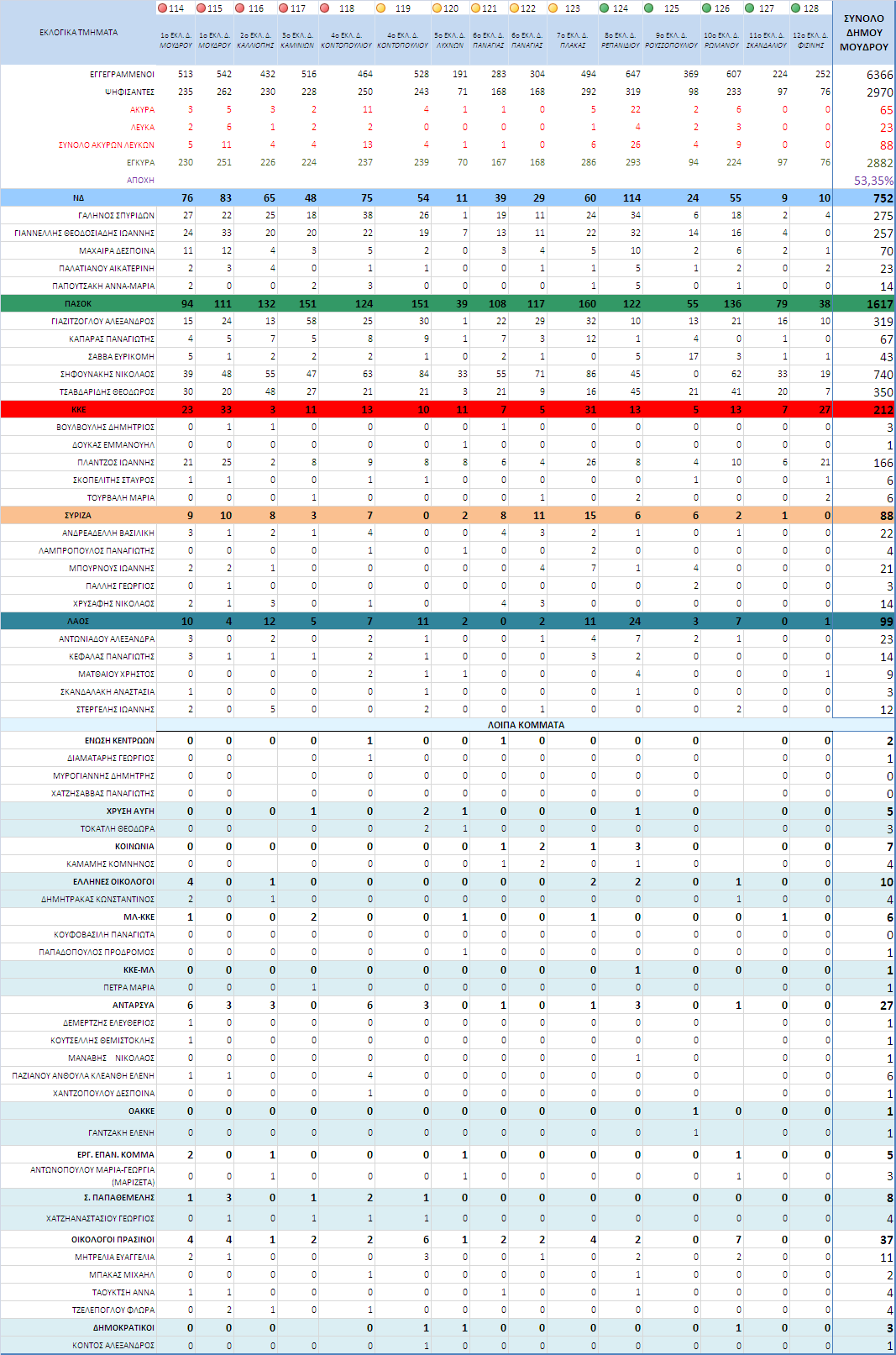Click the ΛΑΟΣ party row label

(78, 621)
